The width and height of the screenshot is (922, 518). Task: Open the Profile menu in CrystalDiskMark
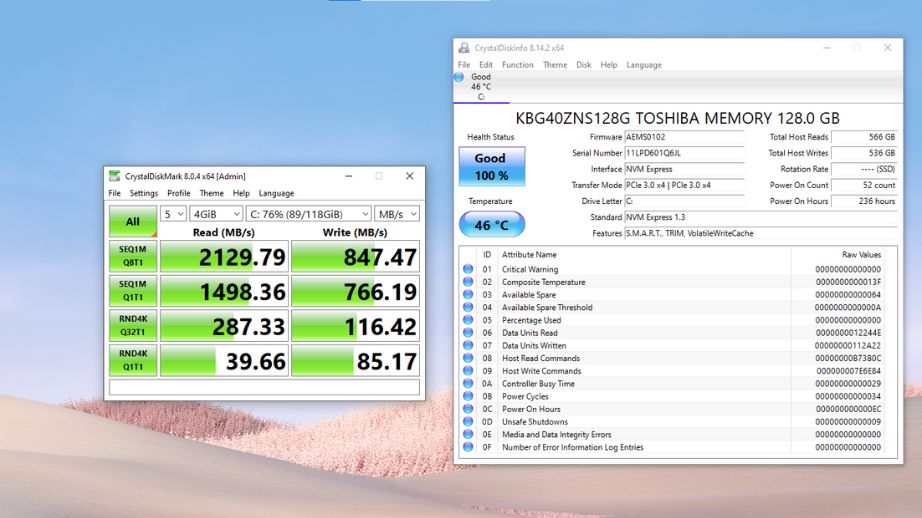[179, 193]
